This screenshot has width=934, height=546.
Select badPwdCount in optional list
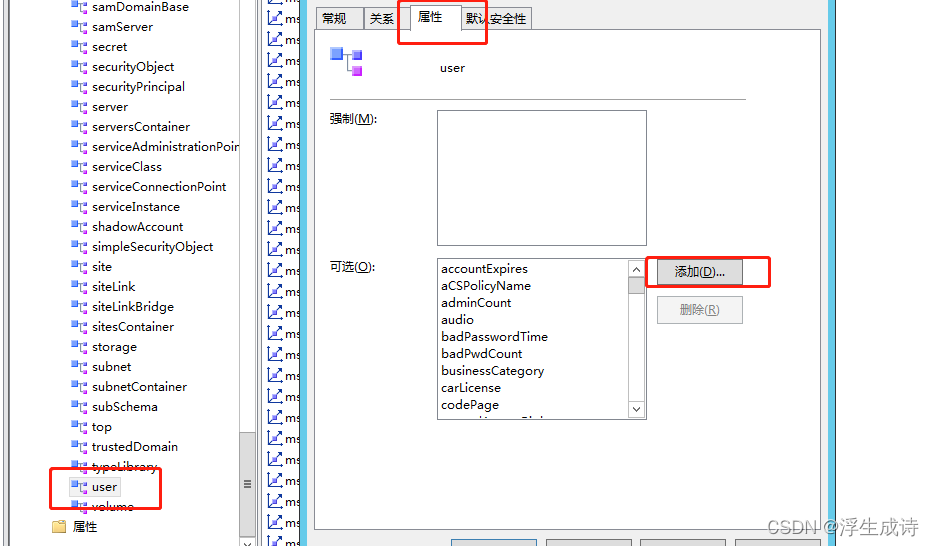coord(481,354)
